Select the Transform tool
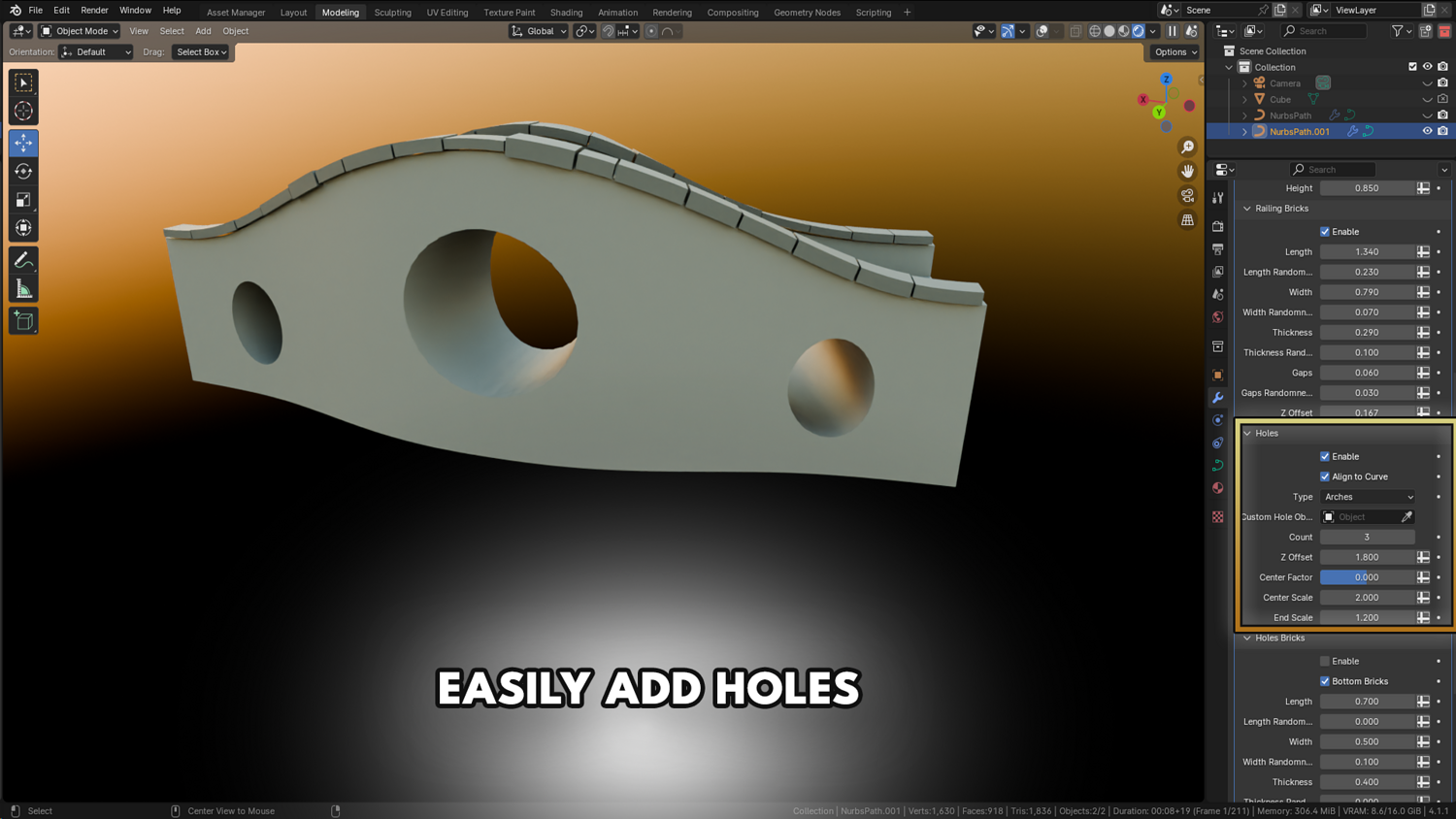 point(23,228)
